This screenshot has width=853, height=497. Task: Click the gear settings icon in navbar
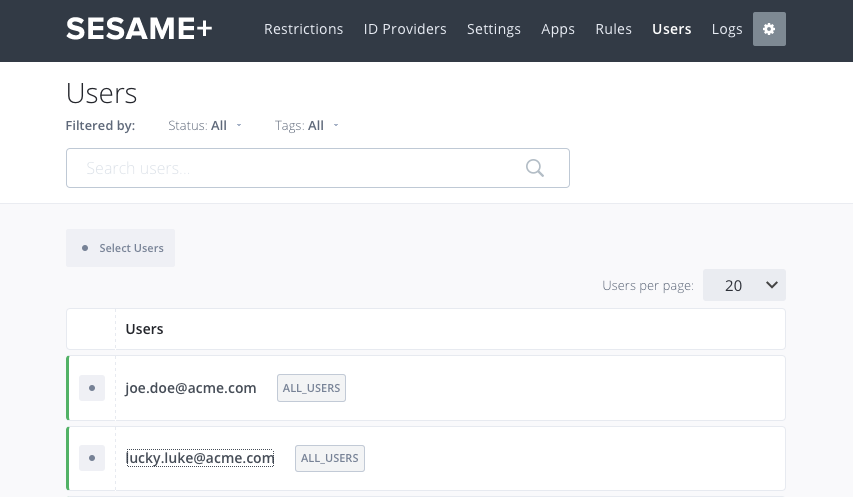769,29
